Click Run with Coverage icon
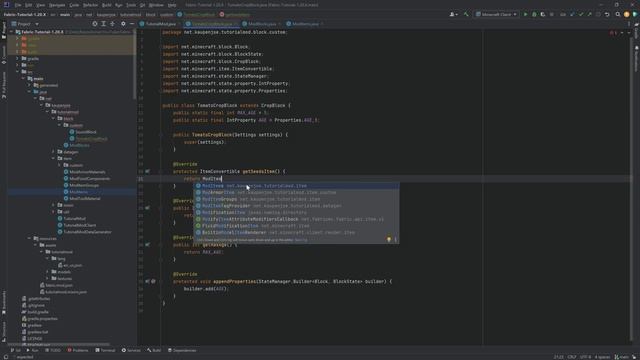The height and width of the screenshot is (360, 640). click(x=542, y=14)
